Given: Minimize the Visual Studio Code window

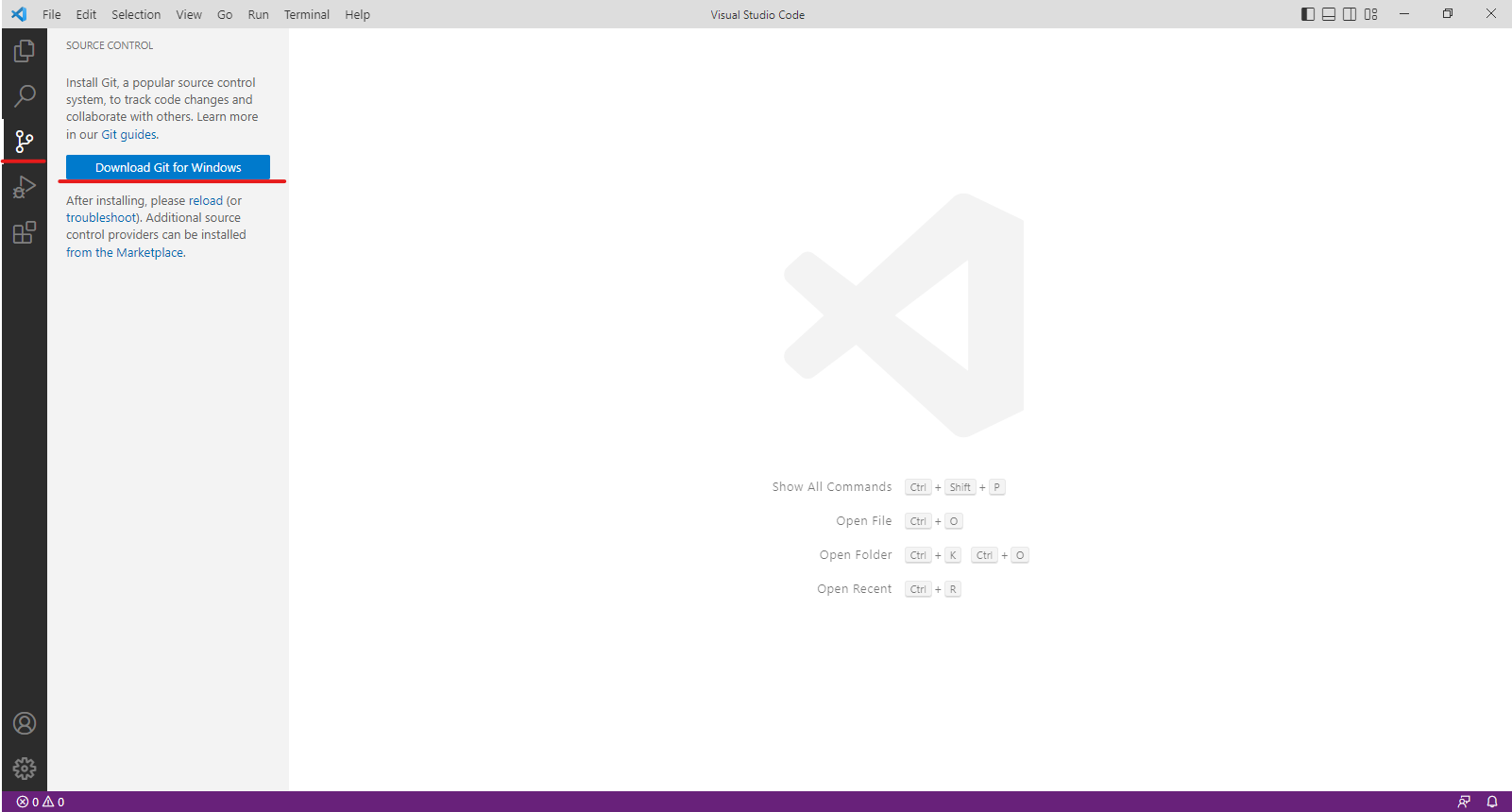Looking at the screenshot, I should (x=1404, y=14).
